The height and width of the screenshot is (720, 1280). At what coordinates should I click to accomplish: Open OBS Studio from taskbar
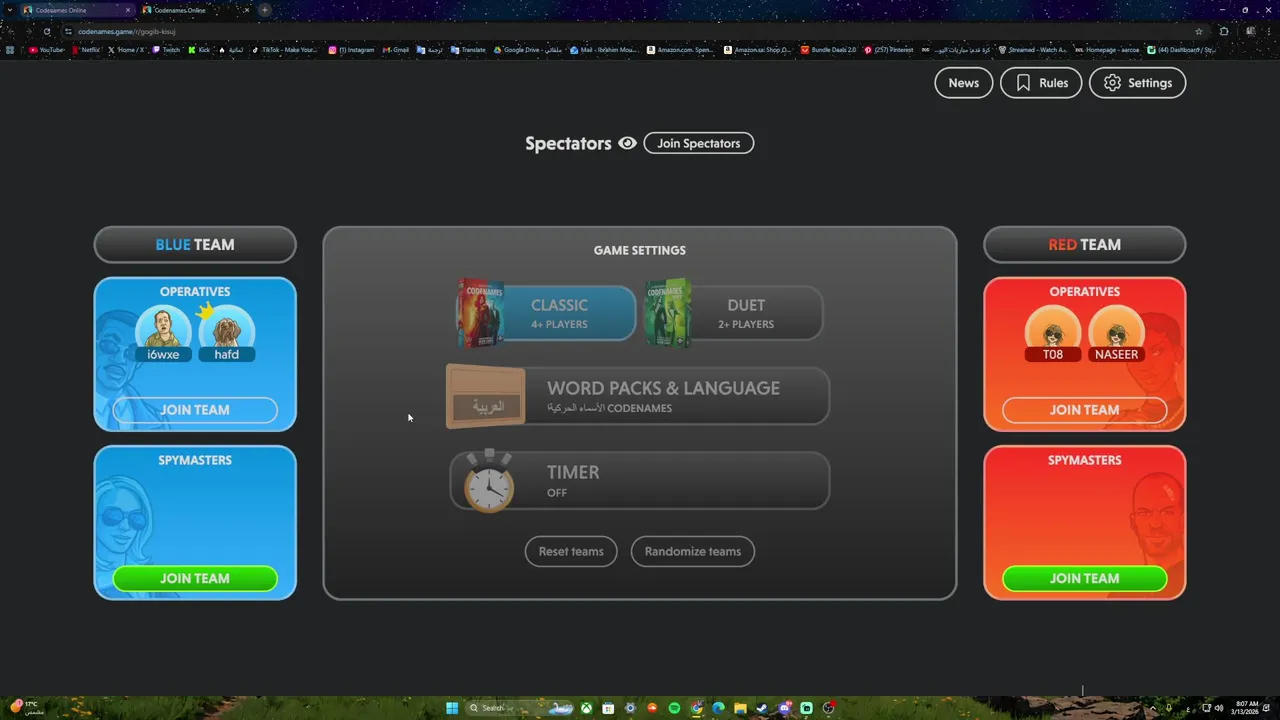(828, 708)
